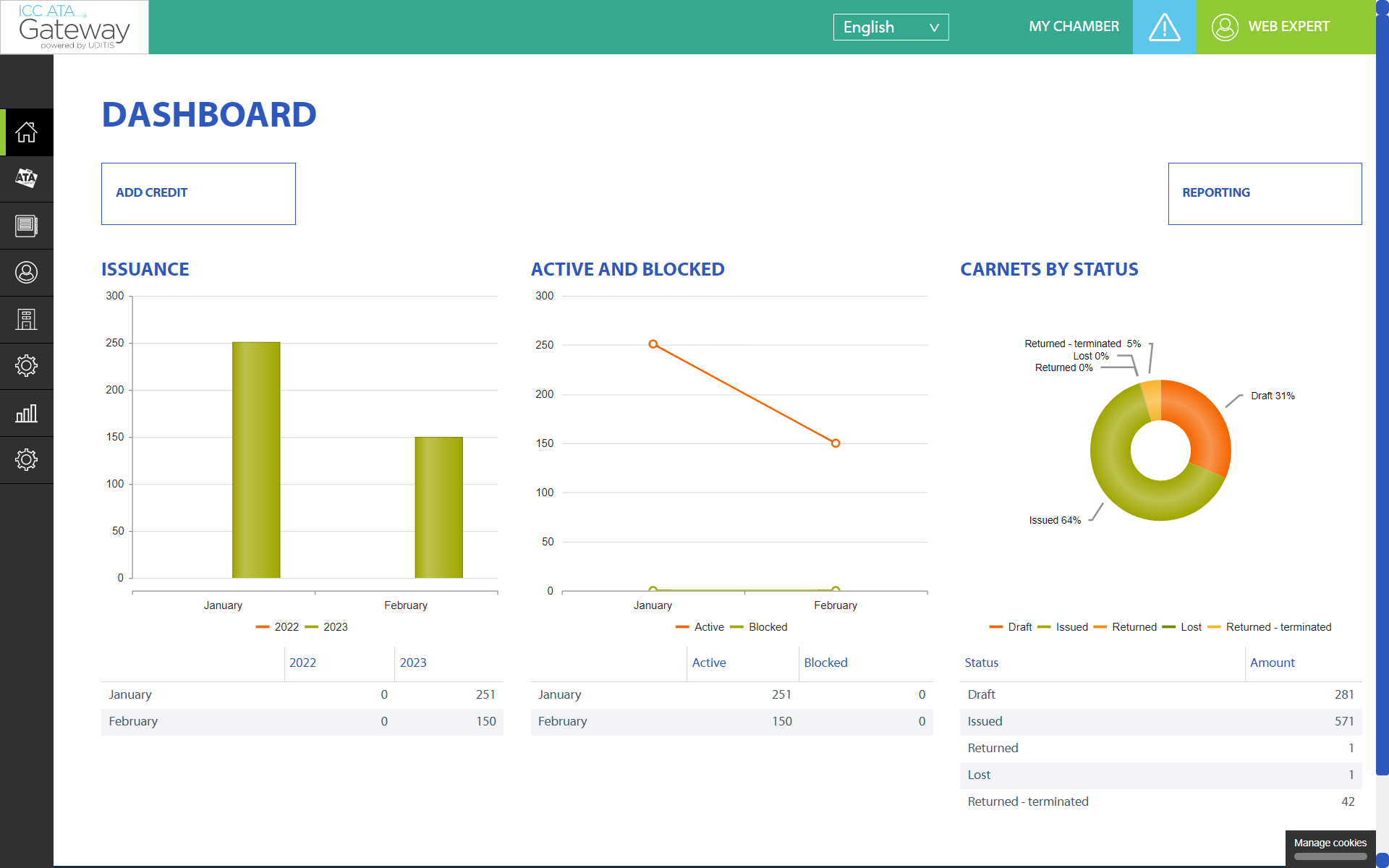Open the warning triangle alerts icon

point(1164,27)
